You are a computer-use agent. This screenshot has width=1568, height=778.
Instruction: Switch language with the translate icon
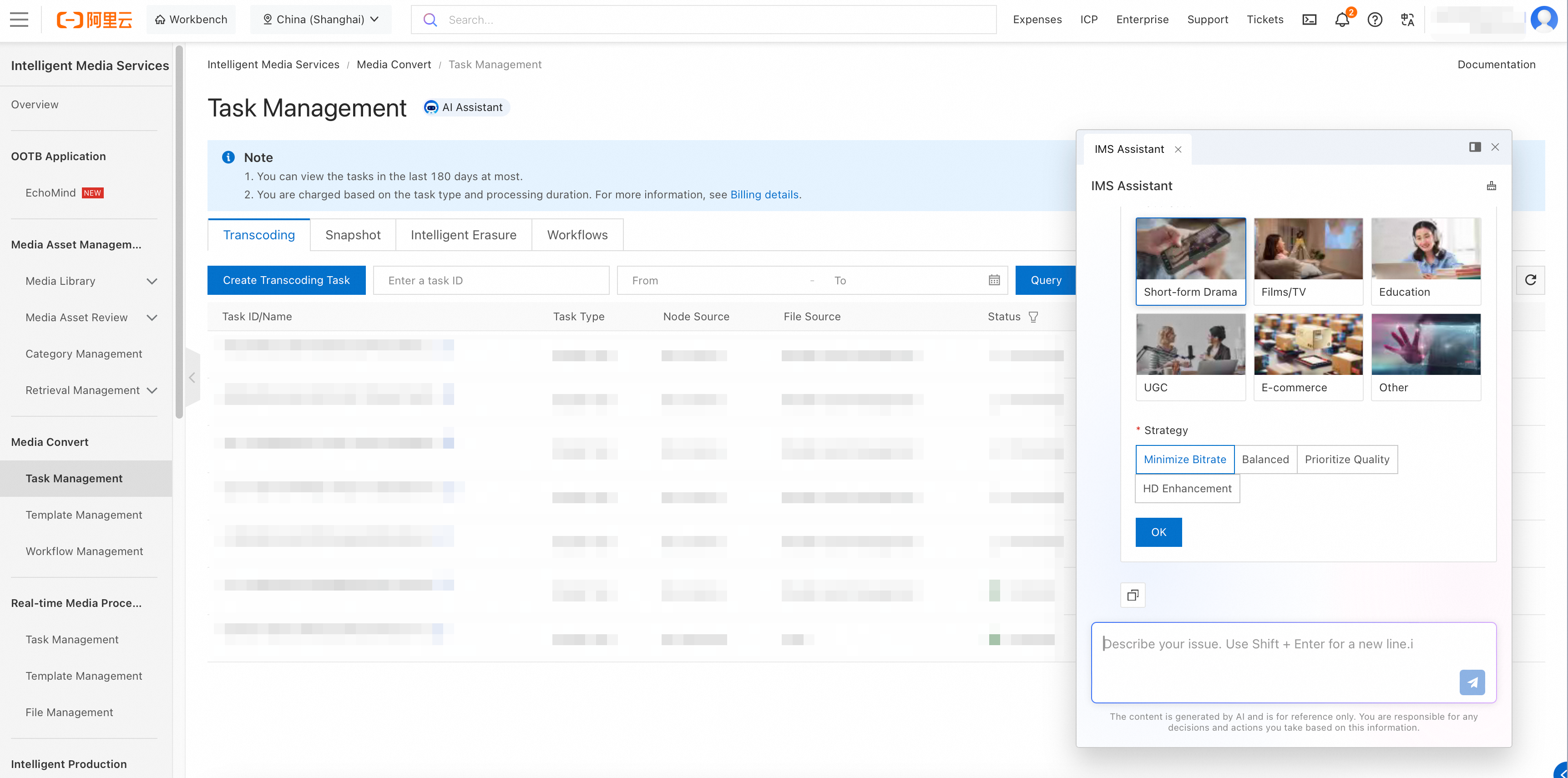tap(1407, 20)
